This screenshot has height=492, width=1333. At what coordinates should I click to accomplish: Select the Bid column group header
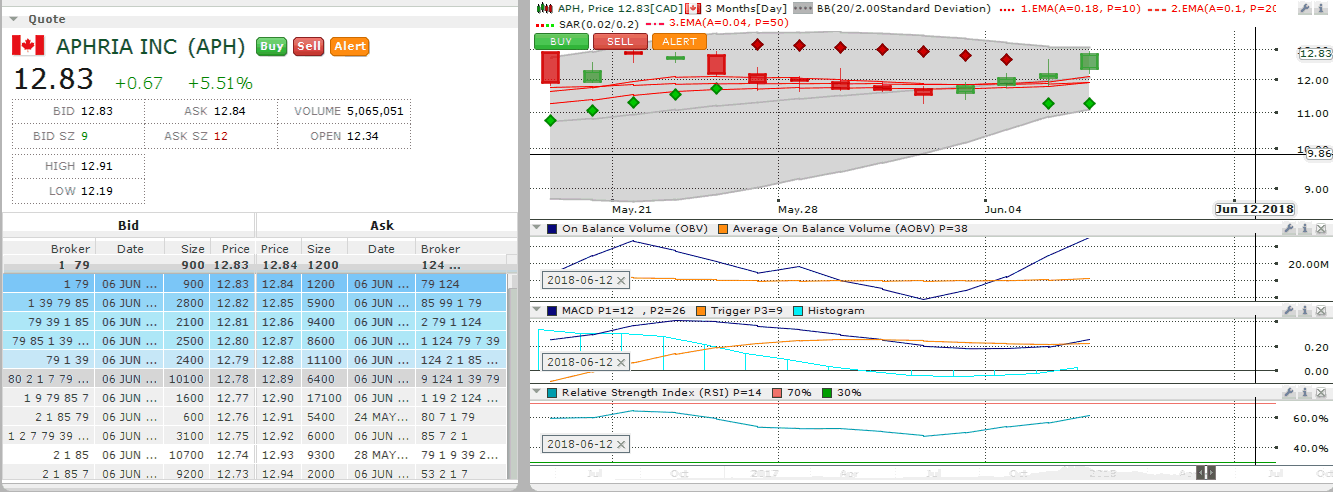click(x=129, y=226)
